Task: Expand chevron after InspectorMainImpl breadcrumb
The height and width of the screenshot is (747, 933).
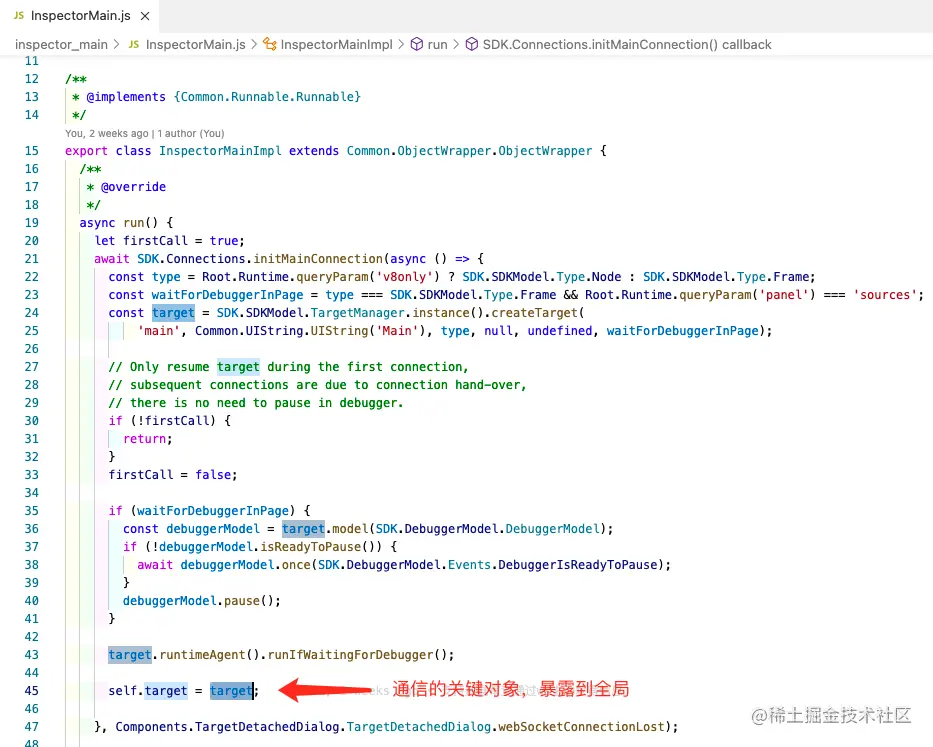Action: pos(401,45)
